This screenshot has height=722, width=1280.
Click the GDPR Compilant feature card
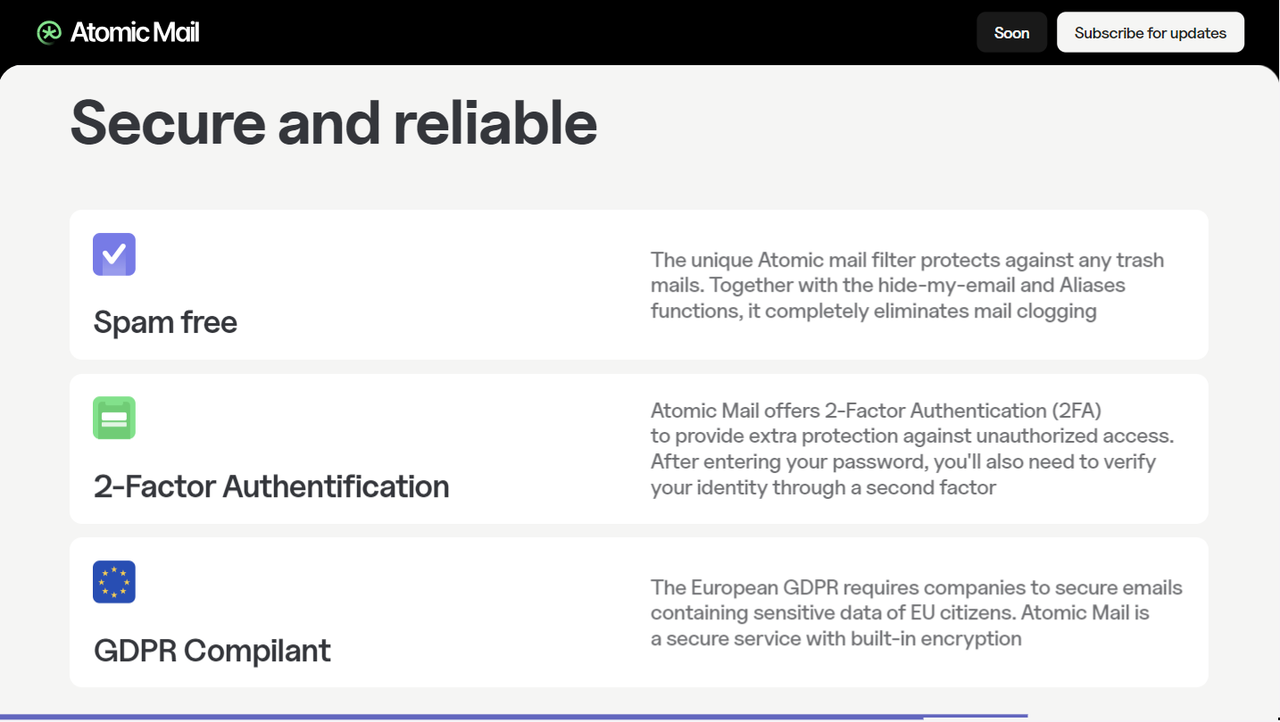point(639,613)
